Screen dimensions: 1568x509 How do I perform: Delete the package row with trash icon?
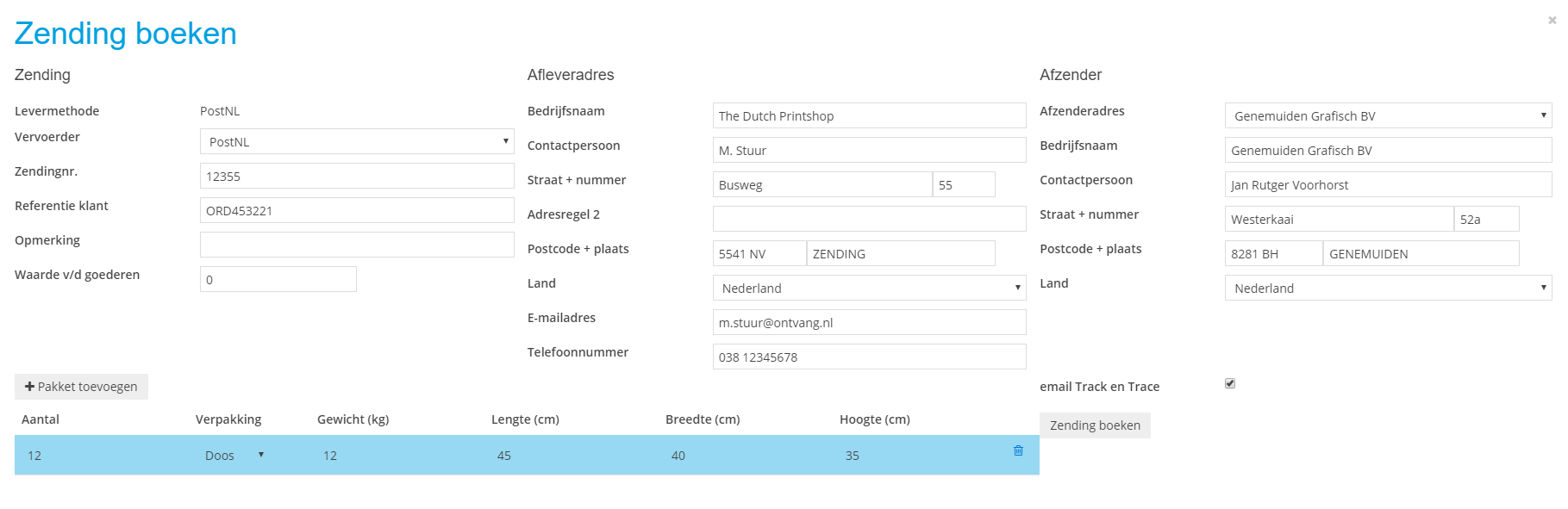[x=1018, y=450]
